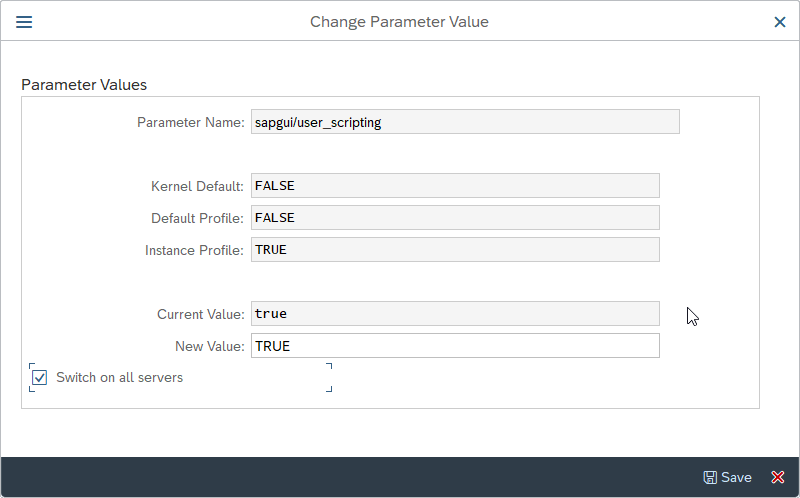Image resolution: width=800 pixels, height=498 pixels.
Task: Click the 'Parameter Name:' label
Action: click(190, 123)
